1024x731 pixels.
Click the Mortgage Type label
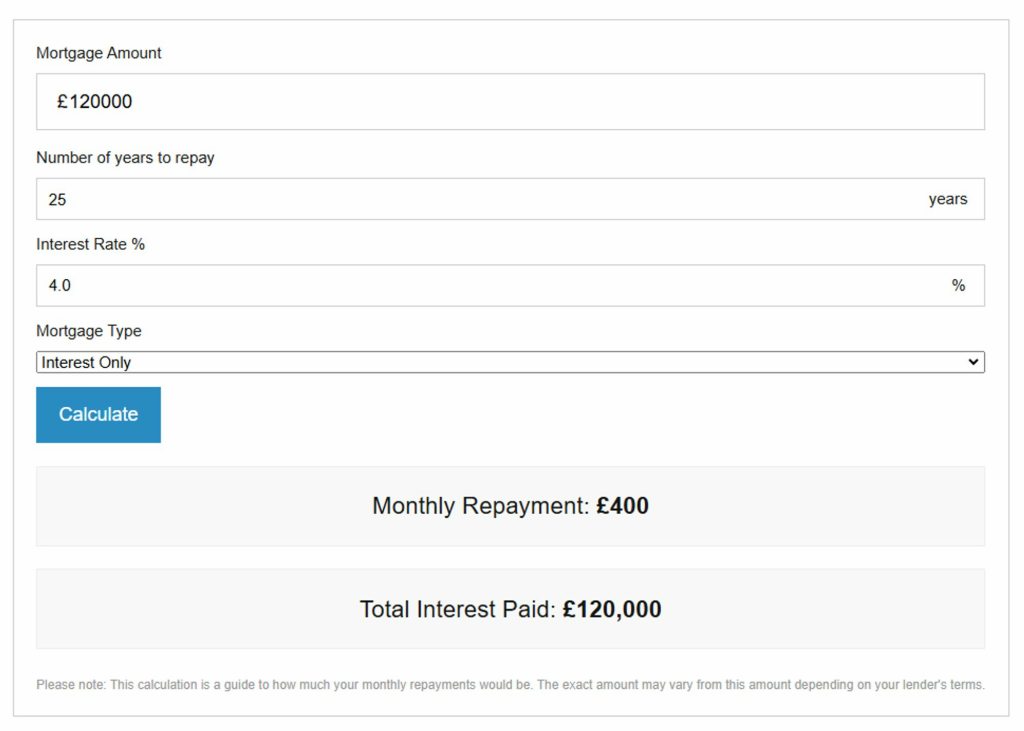coord(89,331)
